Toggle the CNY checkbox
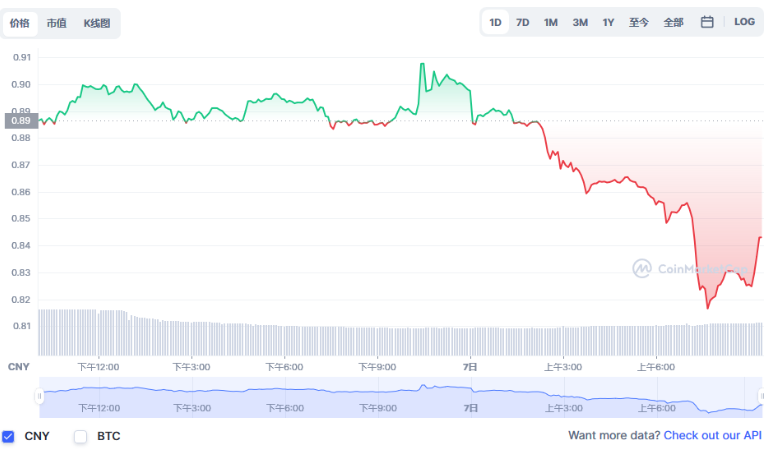777x452 pixels. (9, 436)
